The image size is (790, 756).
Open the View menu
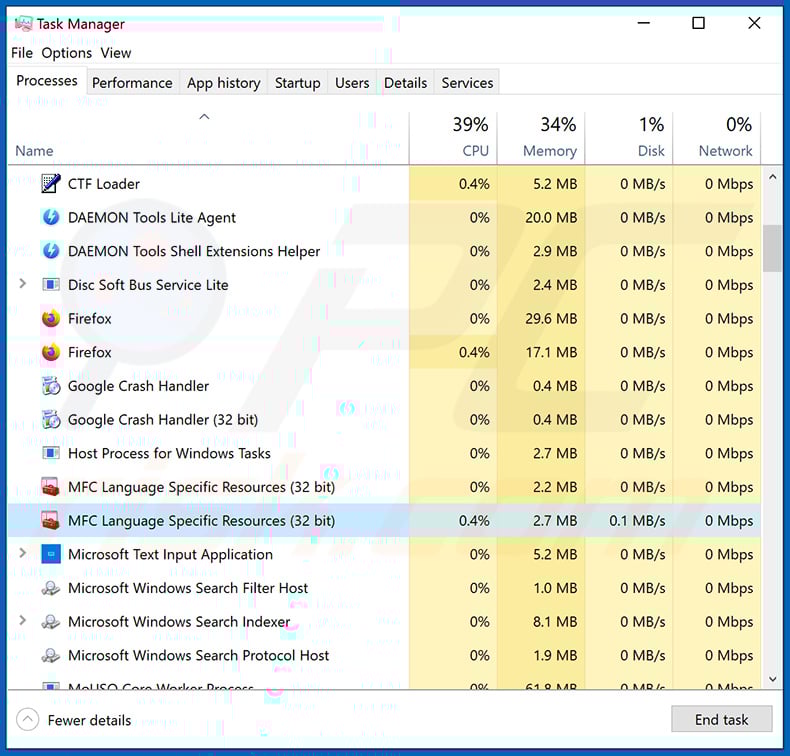tap(115, 53)
